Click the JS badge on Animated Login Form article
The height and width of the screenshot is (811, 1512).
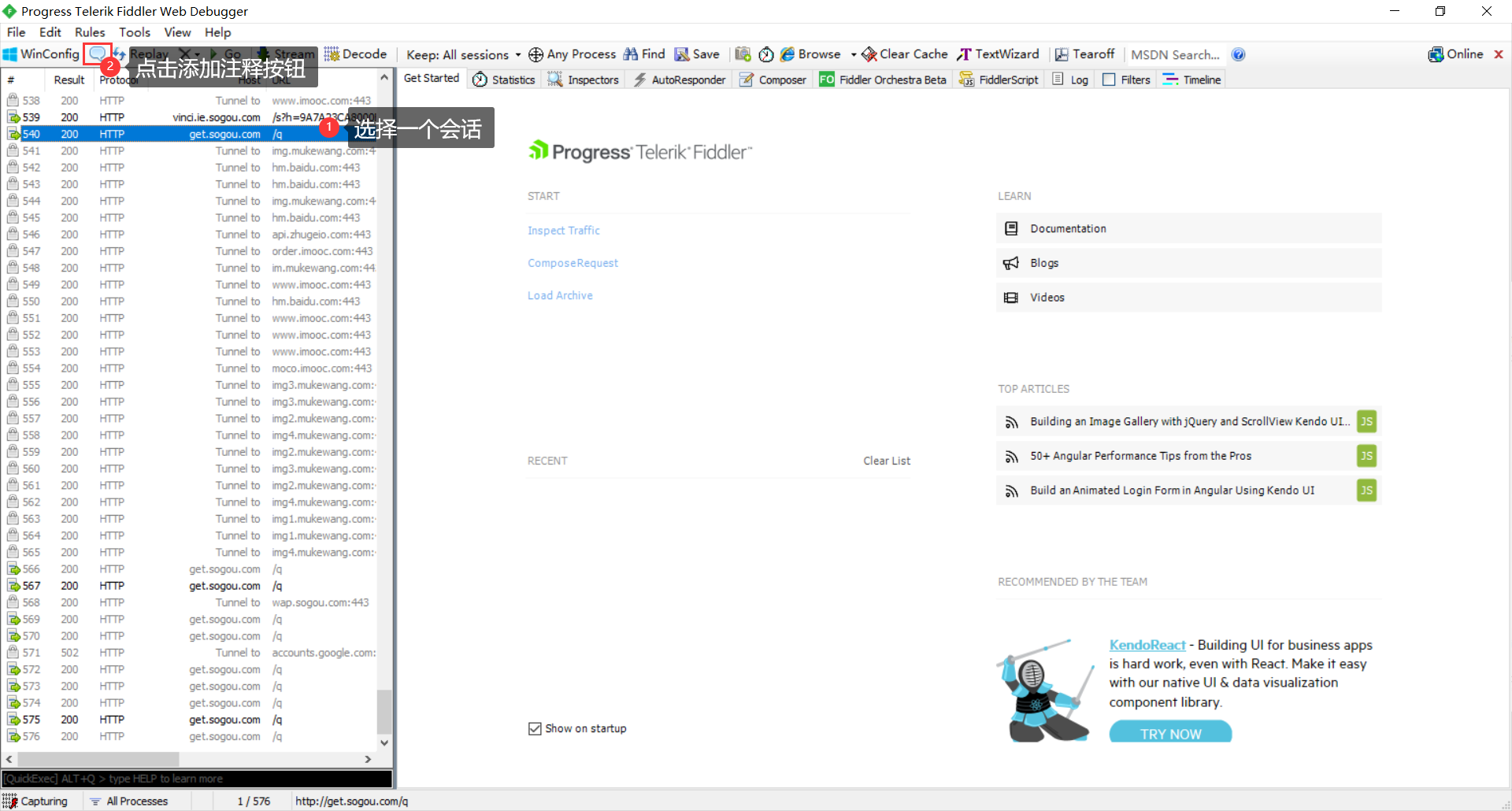click(x=1367, y=491)
